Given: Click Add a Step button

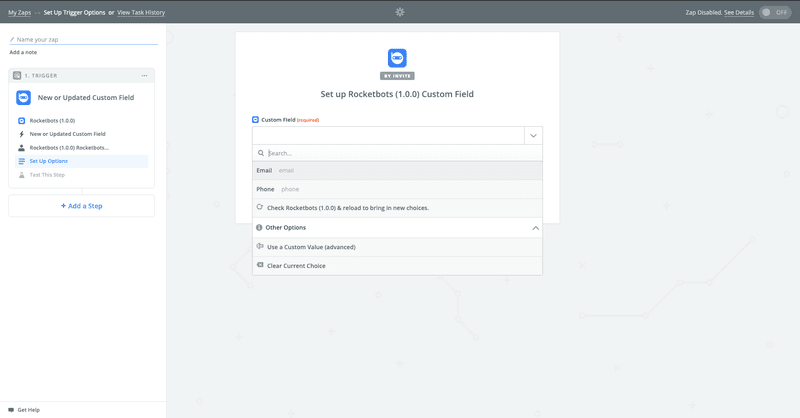Looking at the screenshot, I should (82, 206).
